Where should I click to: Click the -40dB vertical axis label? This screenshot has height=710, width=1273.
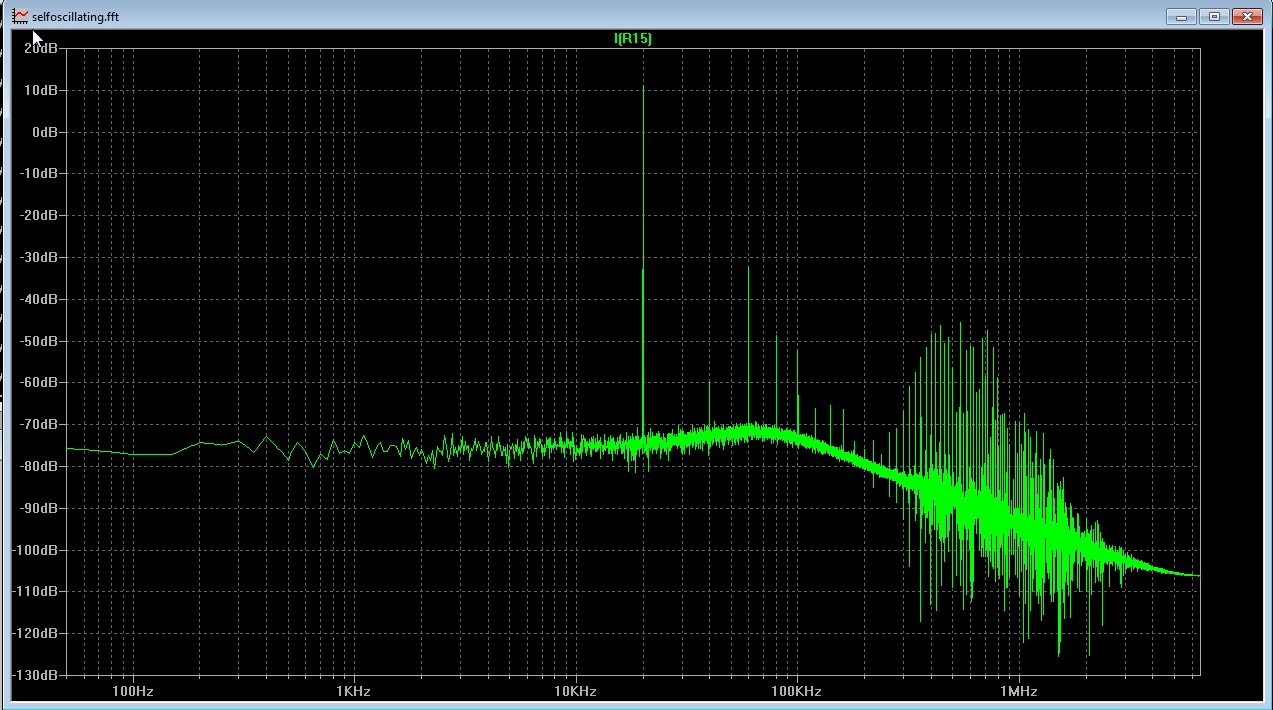[40, 298]
